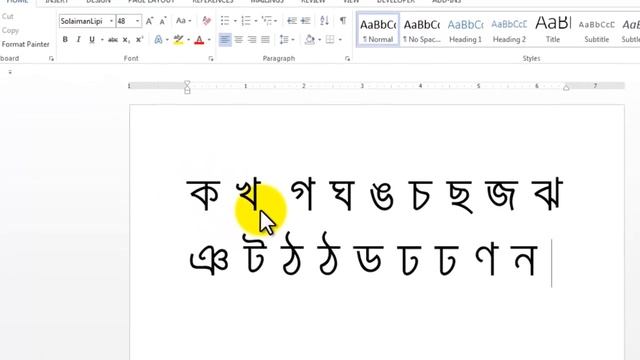The width and height of the screenshot is (640, 360).
Task: Click the letter ন at second line end
Action: (x=525, y=260)
